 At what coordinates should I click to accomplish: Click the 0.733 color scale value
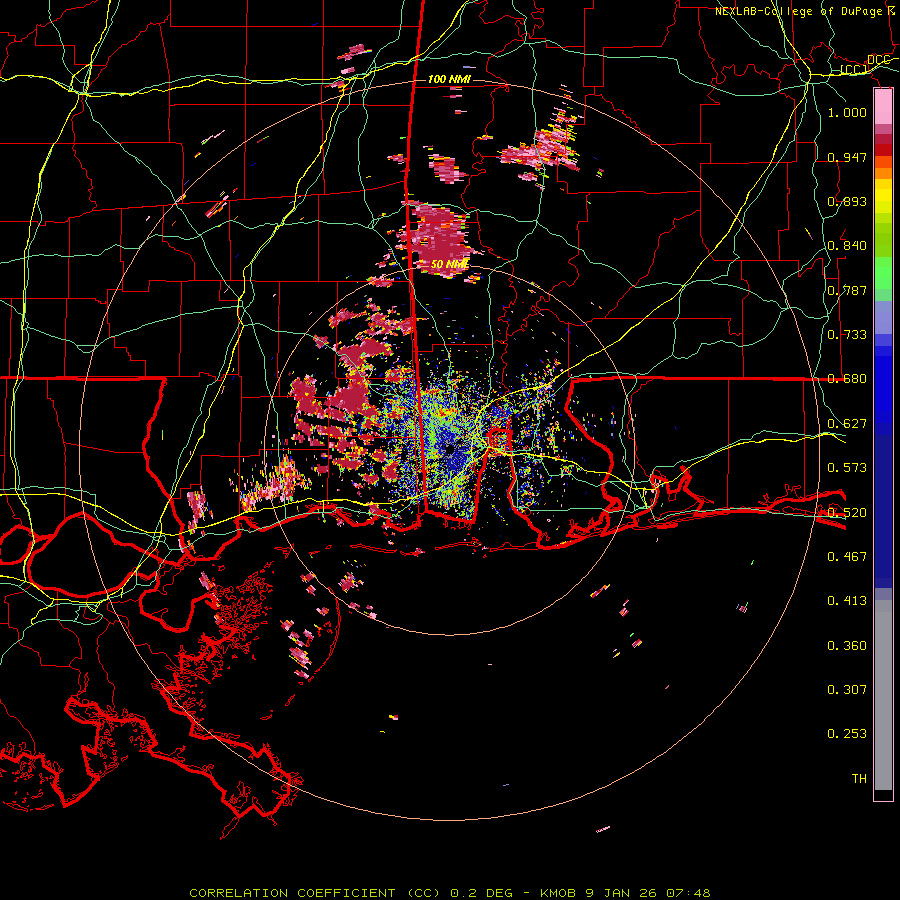point(847,335)
